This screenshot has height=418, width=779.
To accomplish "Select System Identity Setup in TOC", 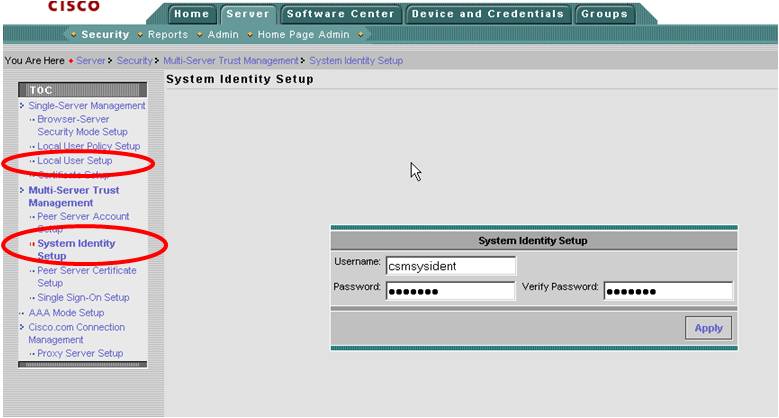I will 76,250.
